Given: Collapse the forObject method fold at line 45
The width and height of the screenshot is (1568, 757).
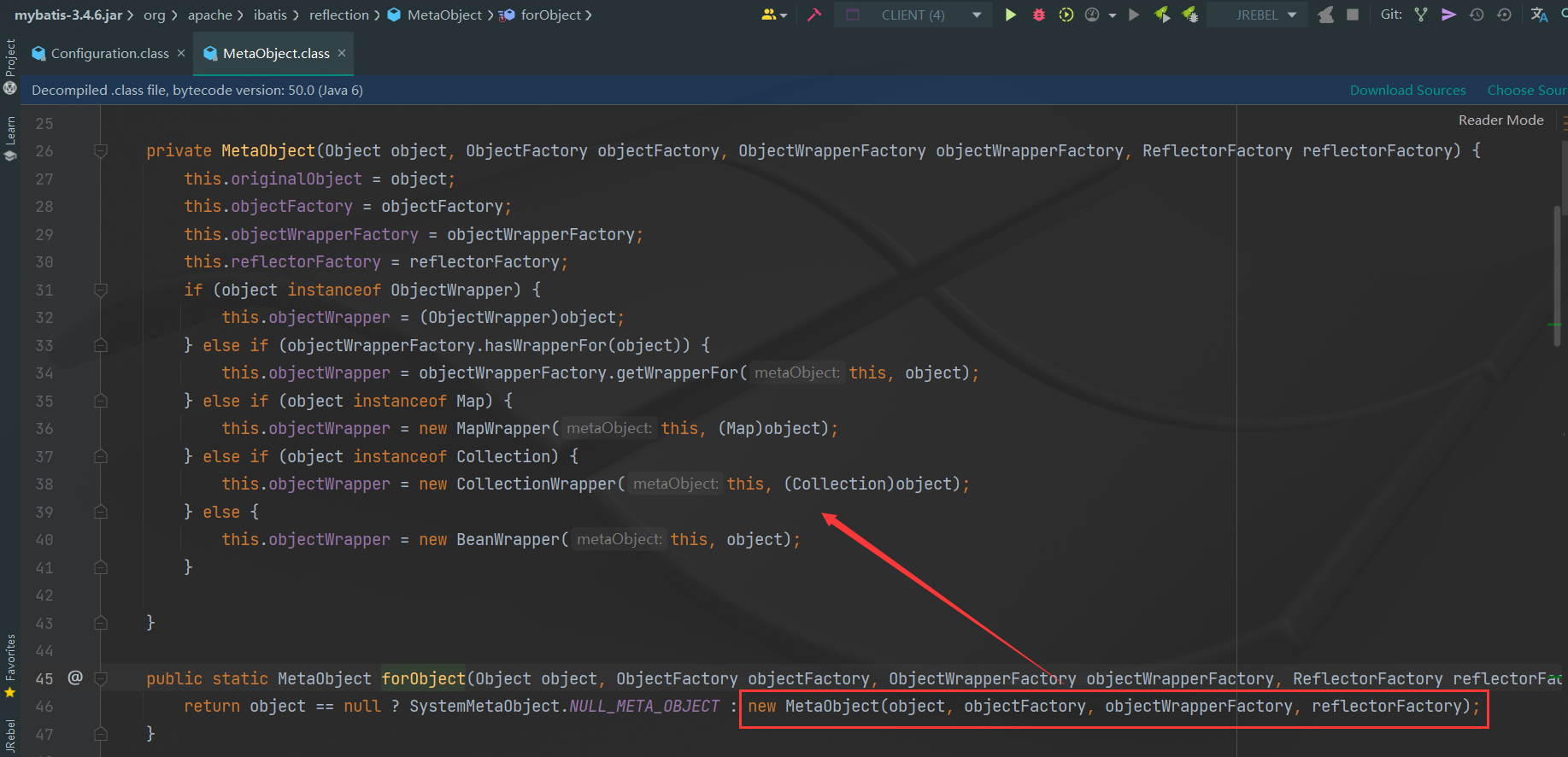Looking at the screenshot, I should pyautogui.click(x=100, y=678).
